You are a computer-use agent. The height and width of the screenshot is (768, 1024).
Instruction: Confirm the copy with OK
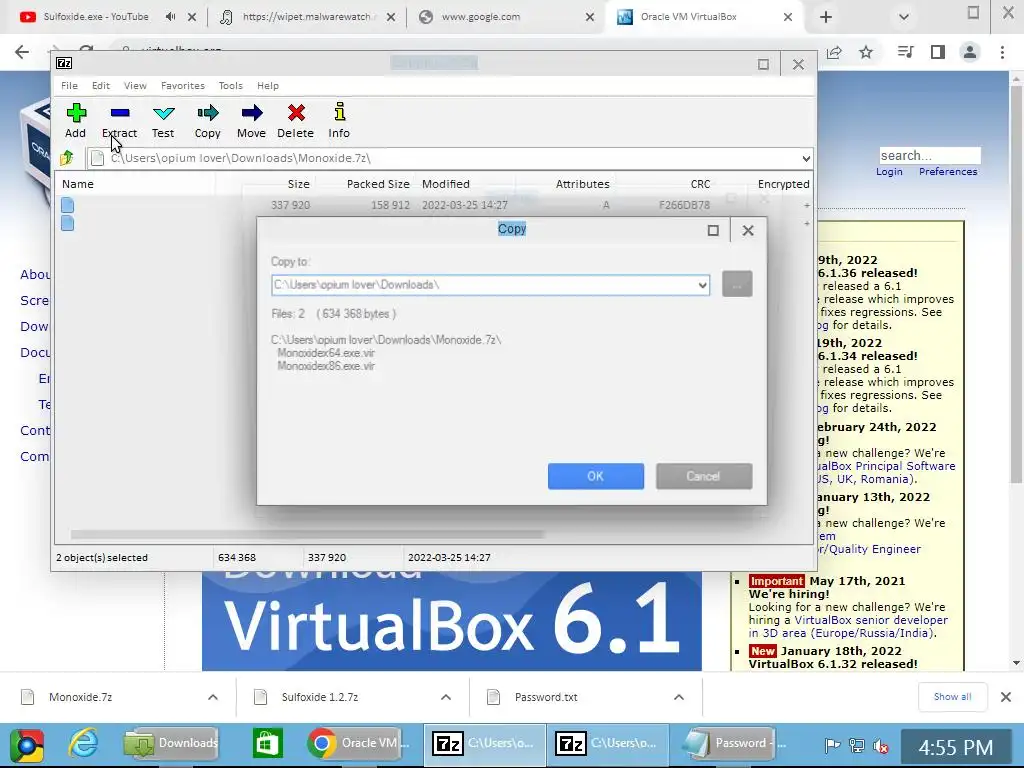tap(596, 476)
